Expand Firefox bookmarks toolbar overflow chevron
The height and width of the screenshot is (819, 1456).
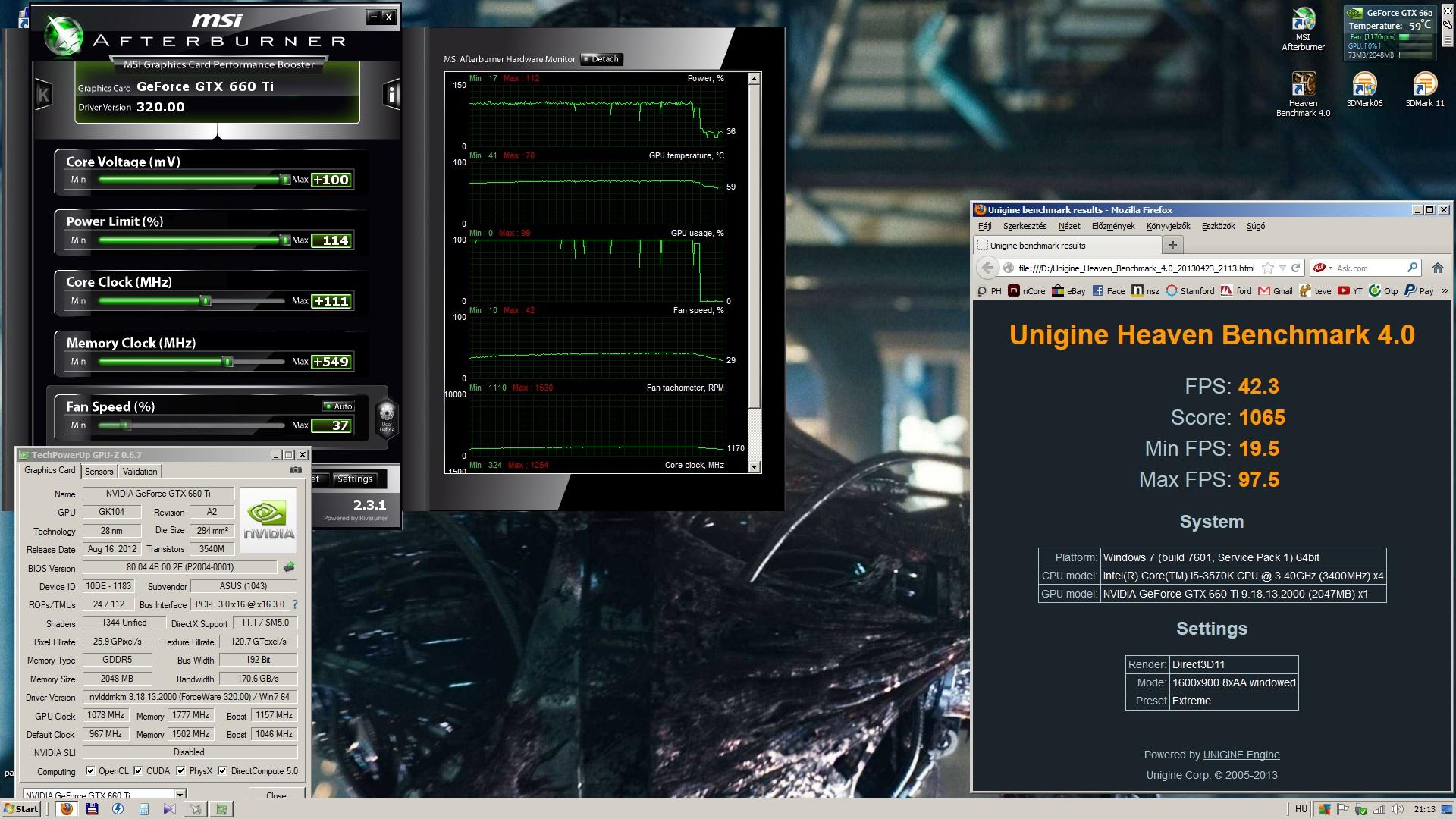[1445, 290]
